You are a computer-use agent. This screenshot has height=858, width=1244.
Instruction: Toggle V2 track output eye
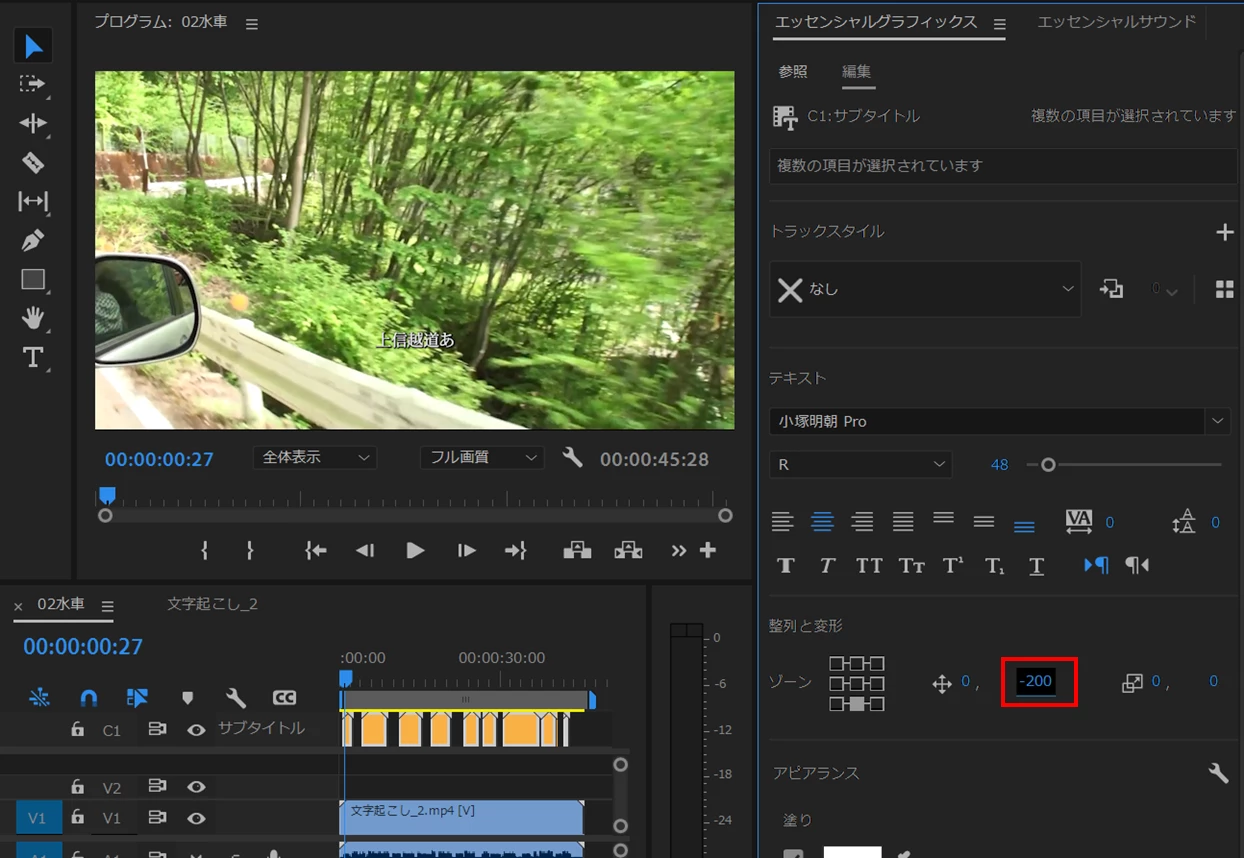click(x=196, y=787)
